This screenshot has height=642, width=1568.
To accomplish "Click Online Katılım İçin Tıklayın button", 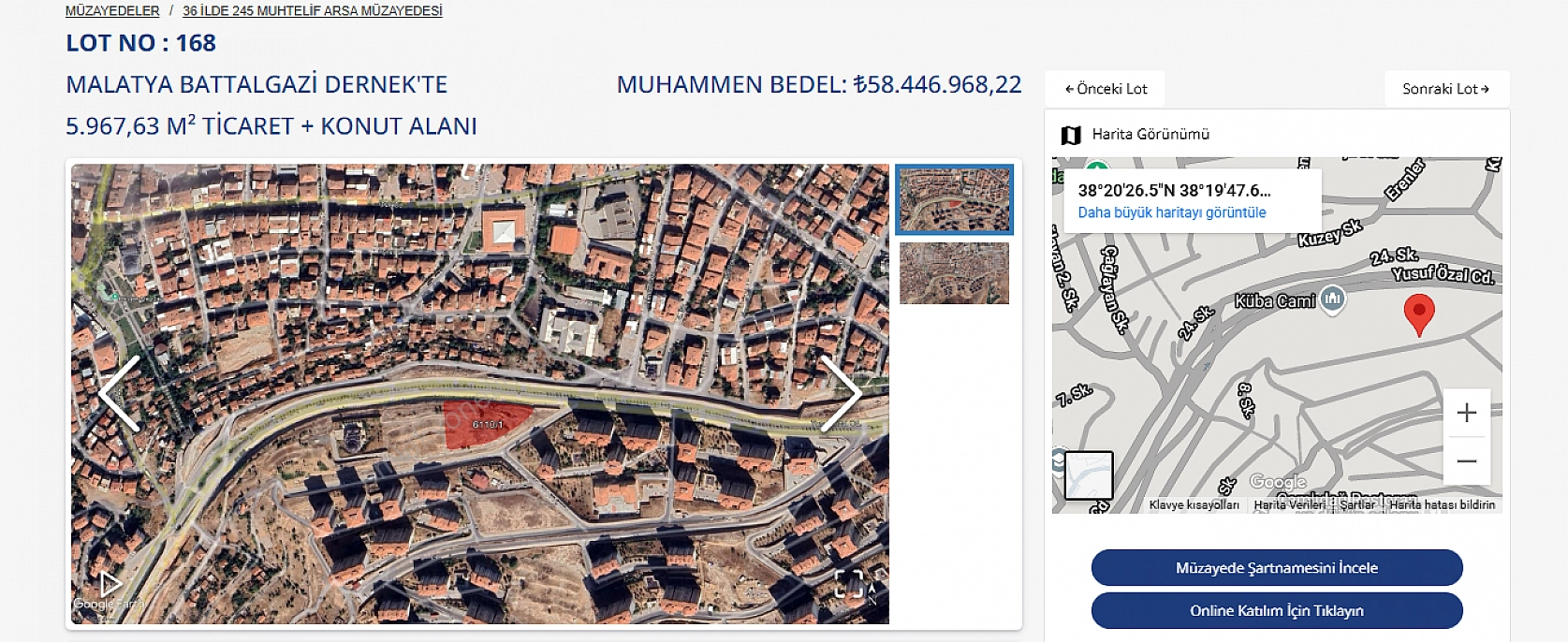I will click(1277, 611).
